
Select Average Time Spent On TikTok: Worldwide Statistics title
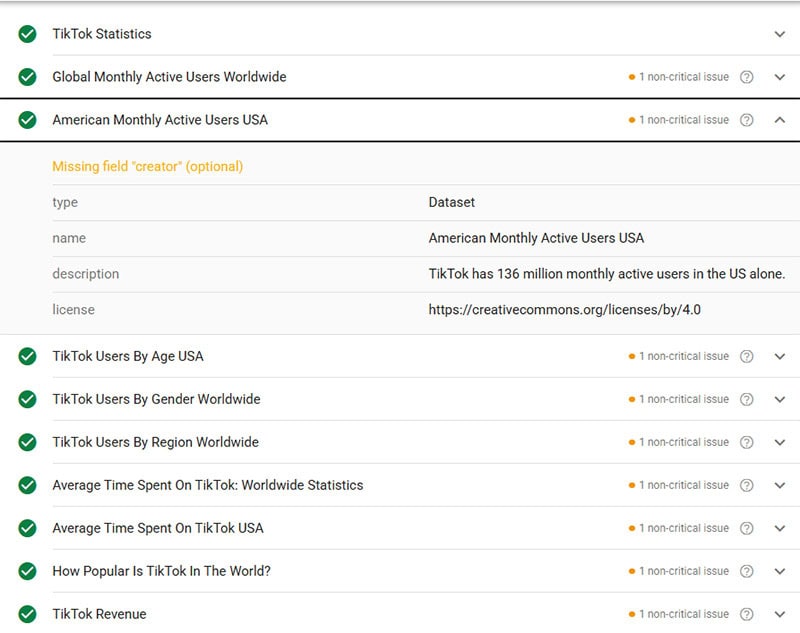coord(208,485)
